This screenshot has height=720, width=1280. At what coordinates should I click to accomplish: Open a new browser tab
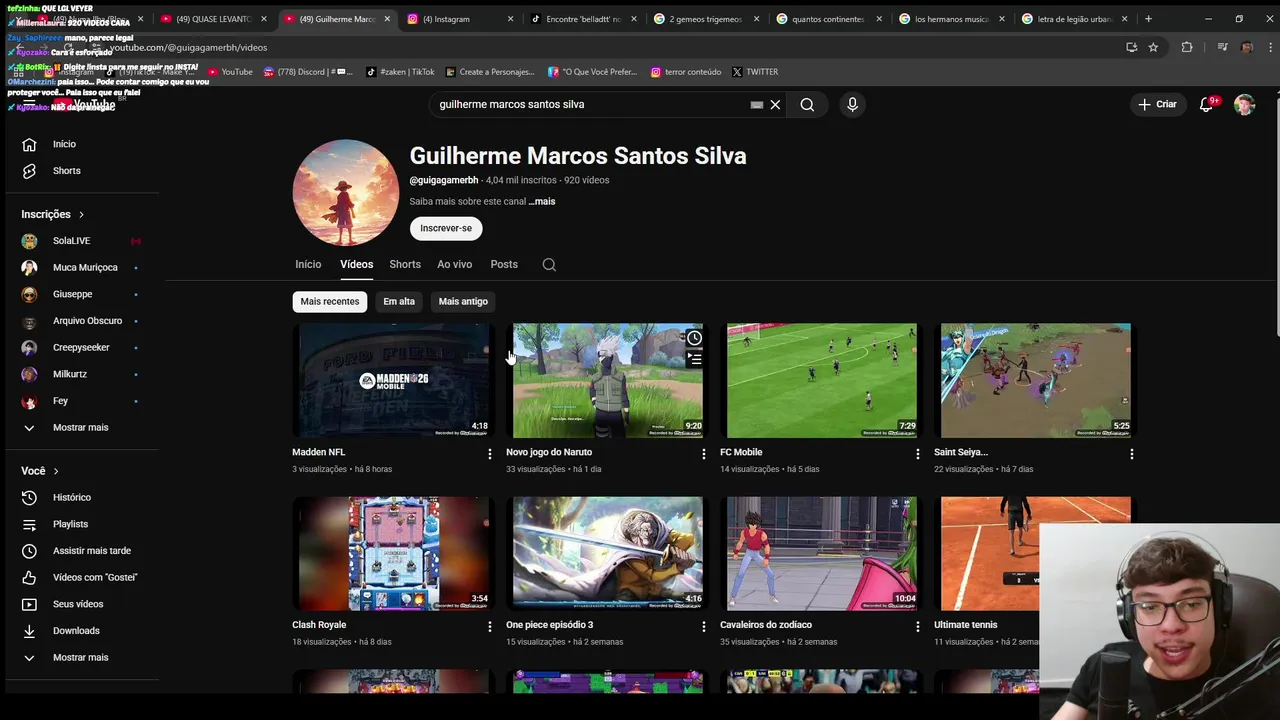click(1148, 19)
